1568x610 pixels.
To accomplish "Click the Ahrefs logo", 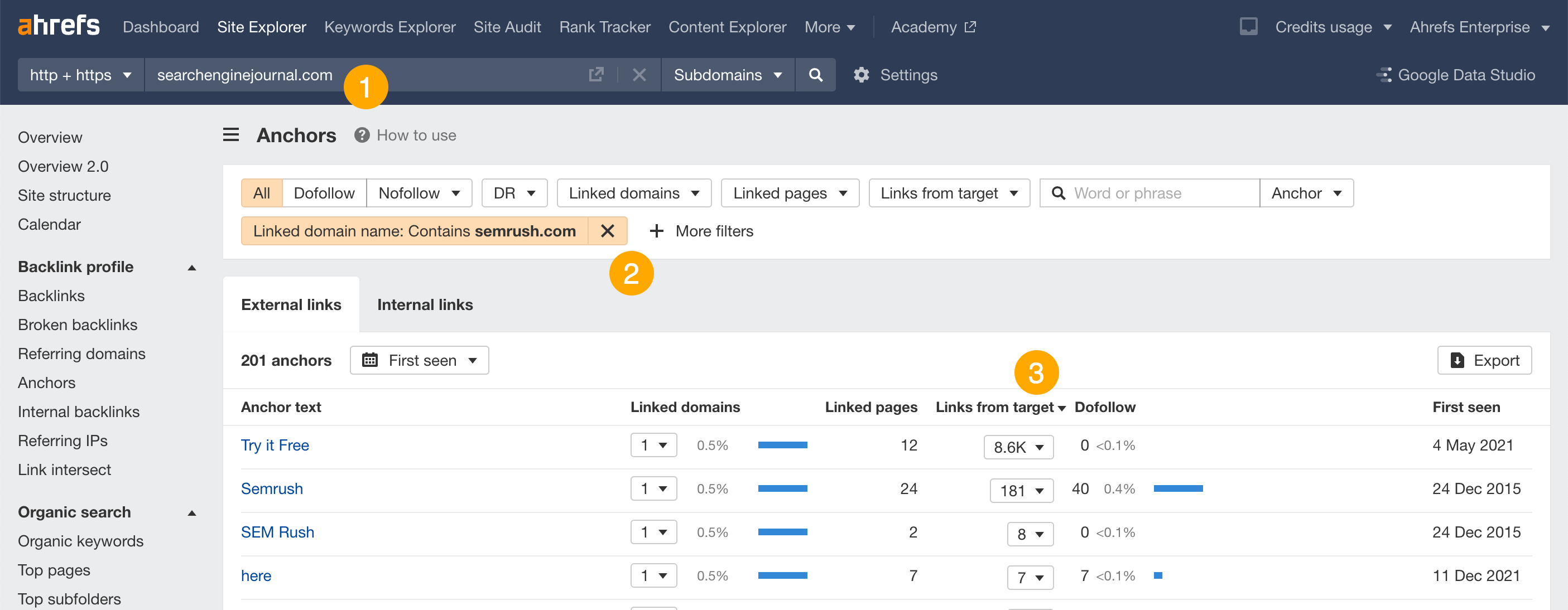I will [x=59, y=26].
